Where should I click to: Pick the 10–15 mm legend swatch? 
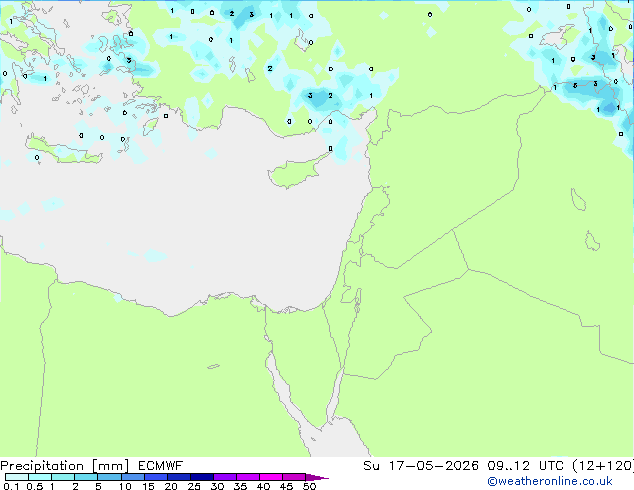132,477
